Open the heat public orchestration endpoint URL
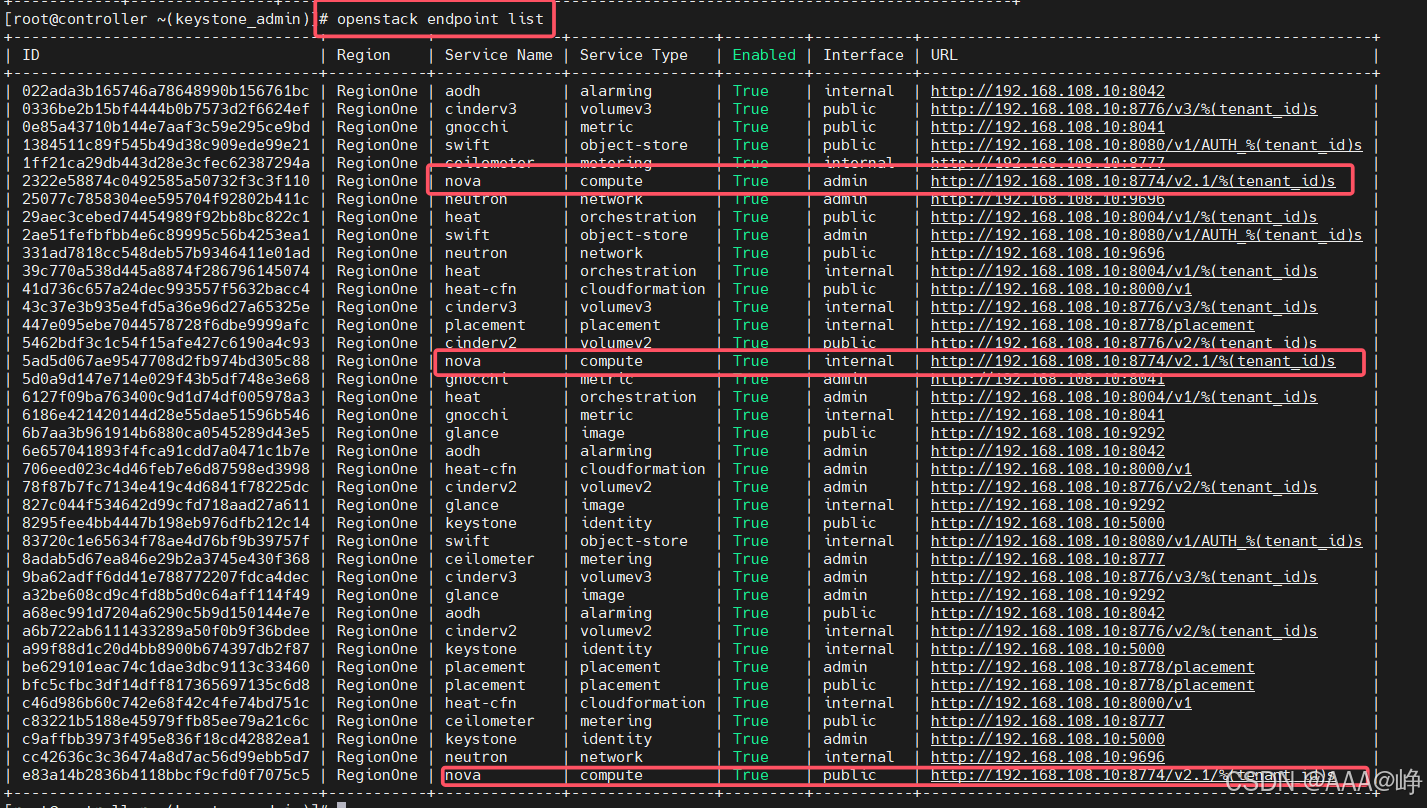Image resolution: width=1427 pixels, height=808 pixels. [1124, 217]
